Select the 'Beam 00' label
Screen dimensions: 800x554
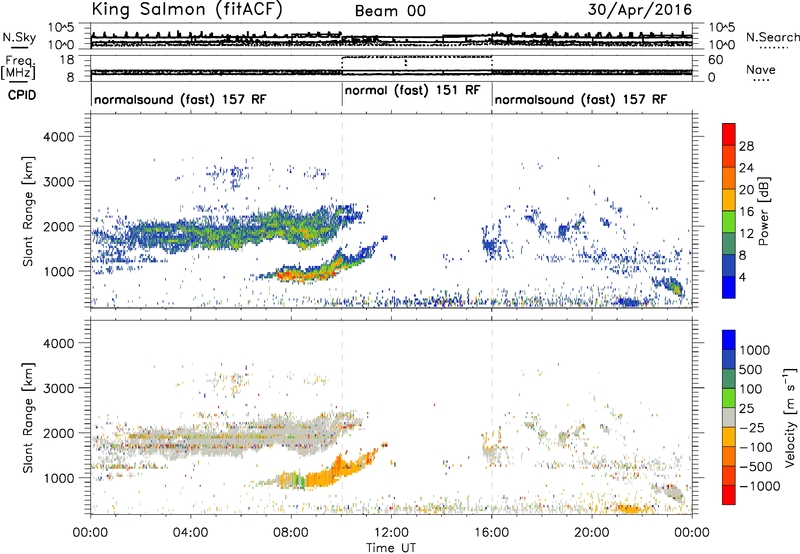[390, 11]
